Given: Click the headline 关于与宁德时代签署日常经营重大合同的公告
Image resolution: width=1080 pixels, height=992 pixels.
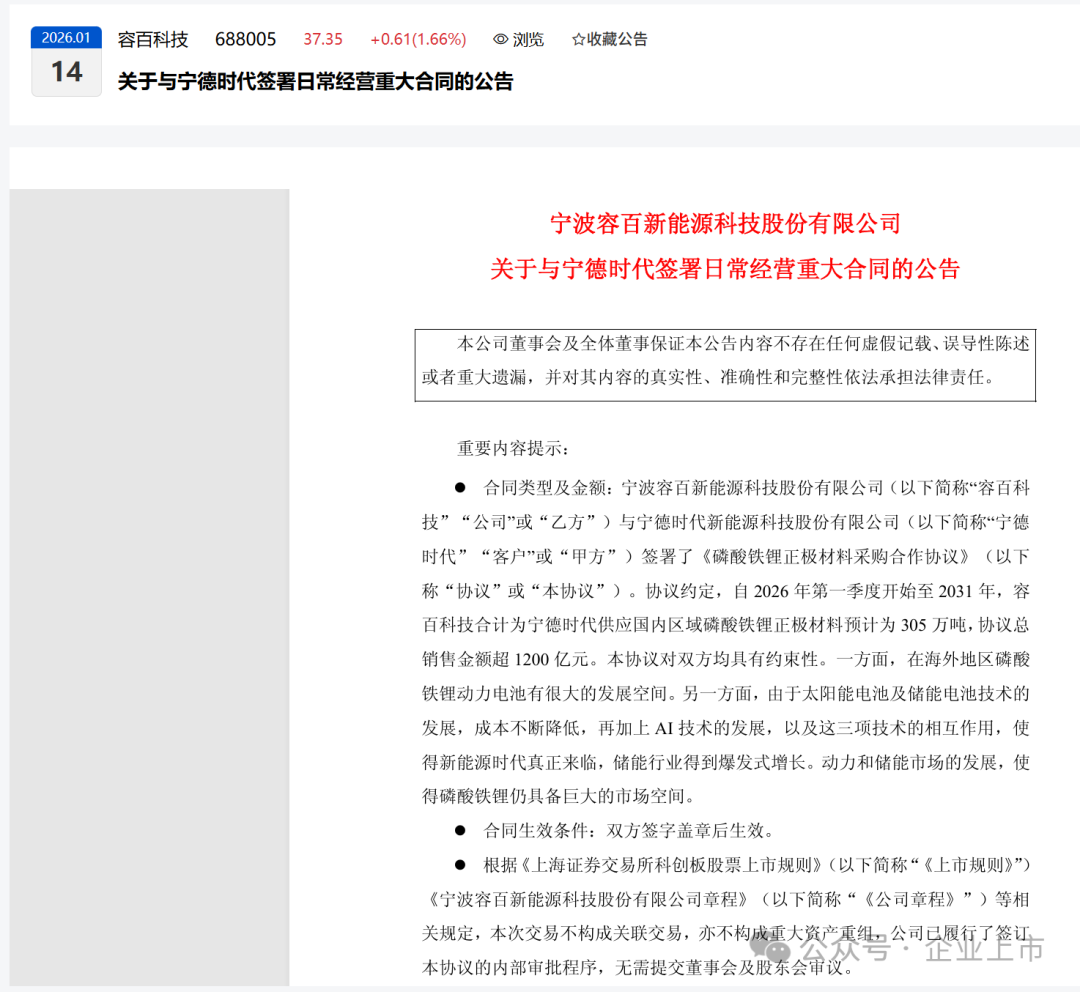Looking at the screenshot, I should 315,81.
